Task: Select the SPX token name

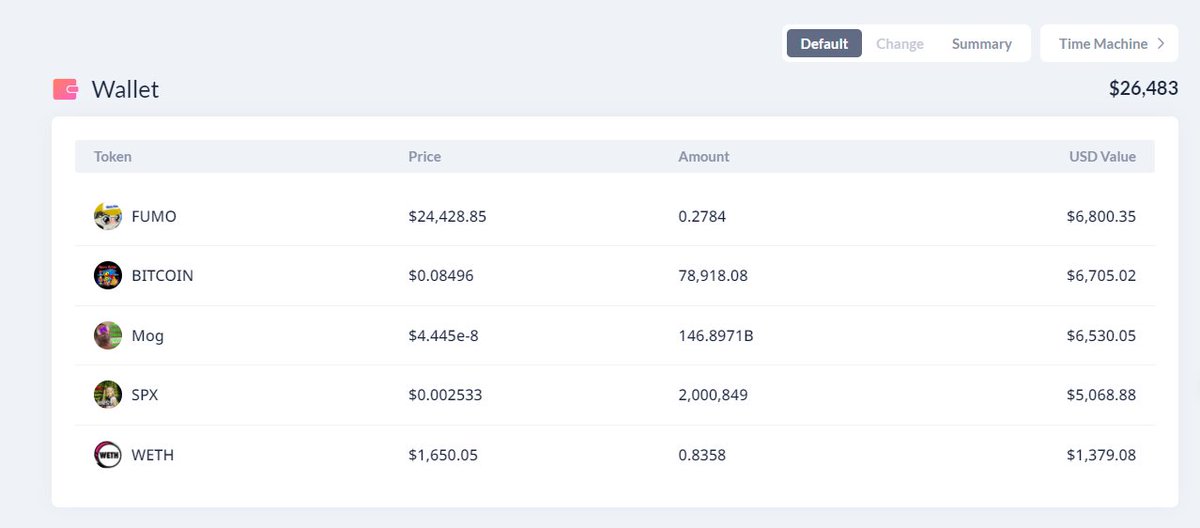Action: point(145,395)
